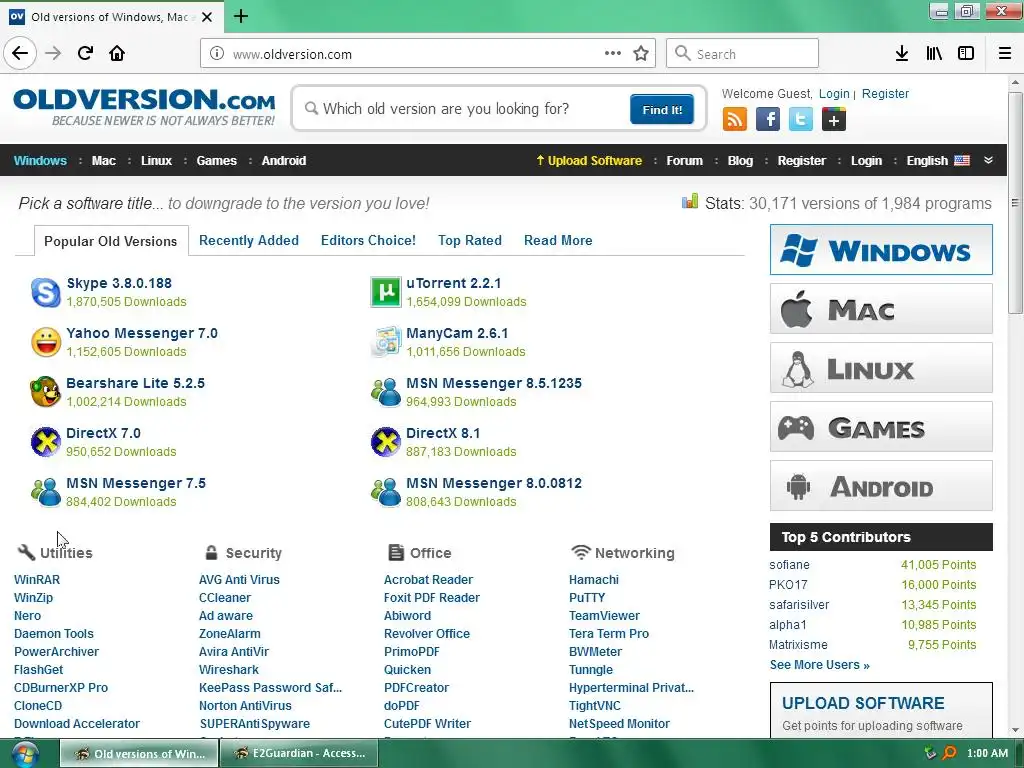Click the Yahoo Messenger smiley icon
Image resolution: width=1024 pixels, height=768 pixels.
pos(46,342)
